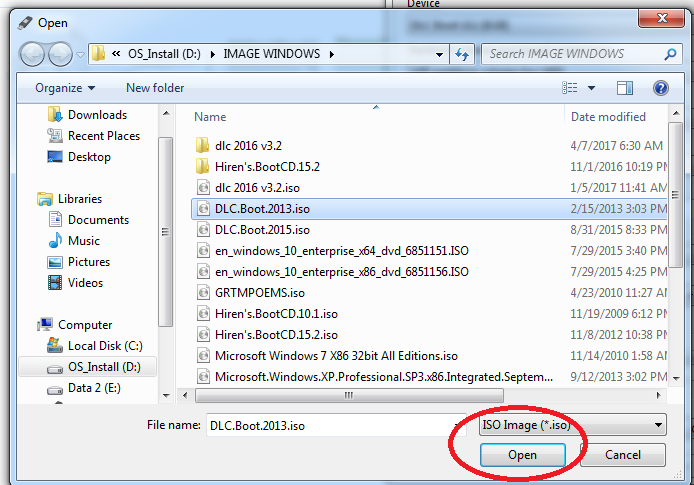The width and height of the screenshot is (694, 485).
Task: Click folder icon of dlc 2016 v3.2
Action: pos(202,145)
